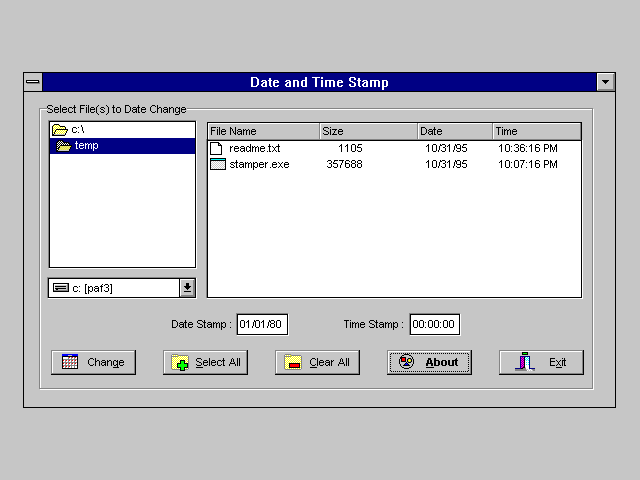This screenshot has width=640, height=480.
Task: Click the red Clear All icon
Action: [x=293, y=362]
